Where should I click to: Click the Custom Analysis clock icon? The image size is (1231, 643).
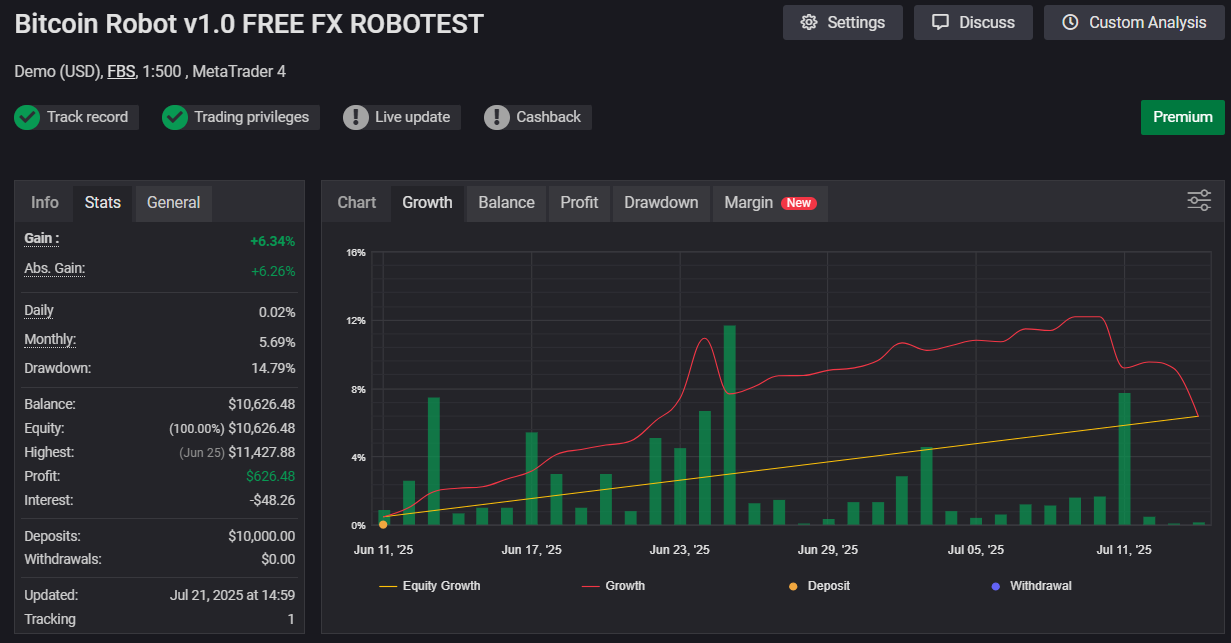[1070, 22]
